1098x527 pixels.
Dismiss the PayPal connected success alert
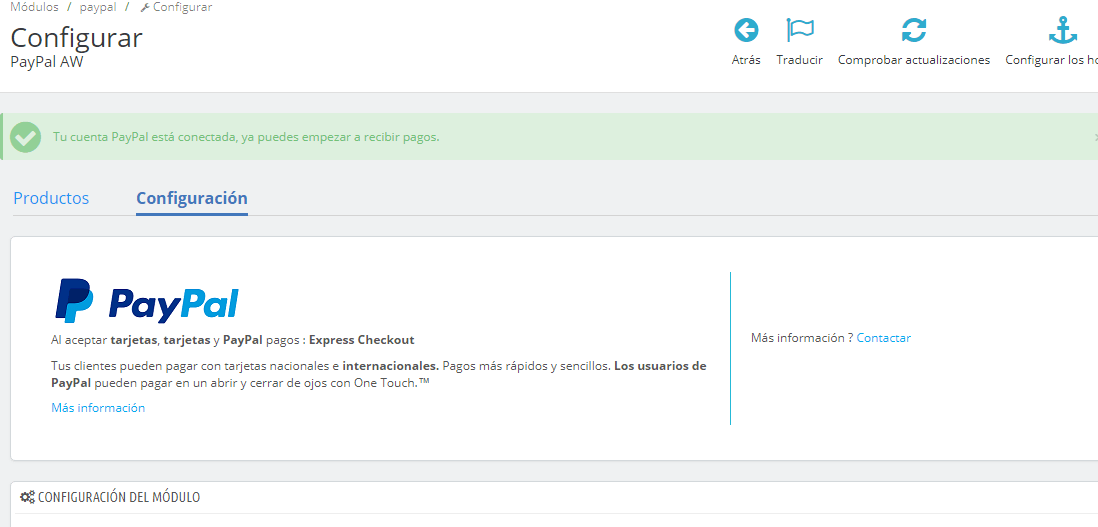(1095, 137)
